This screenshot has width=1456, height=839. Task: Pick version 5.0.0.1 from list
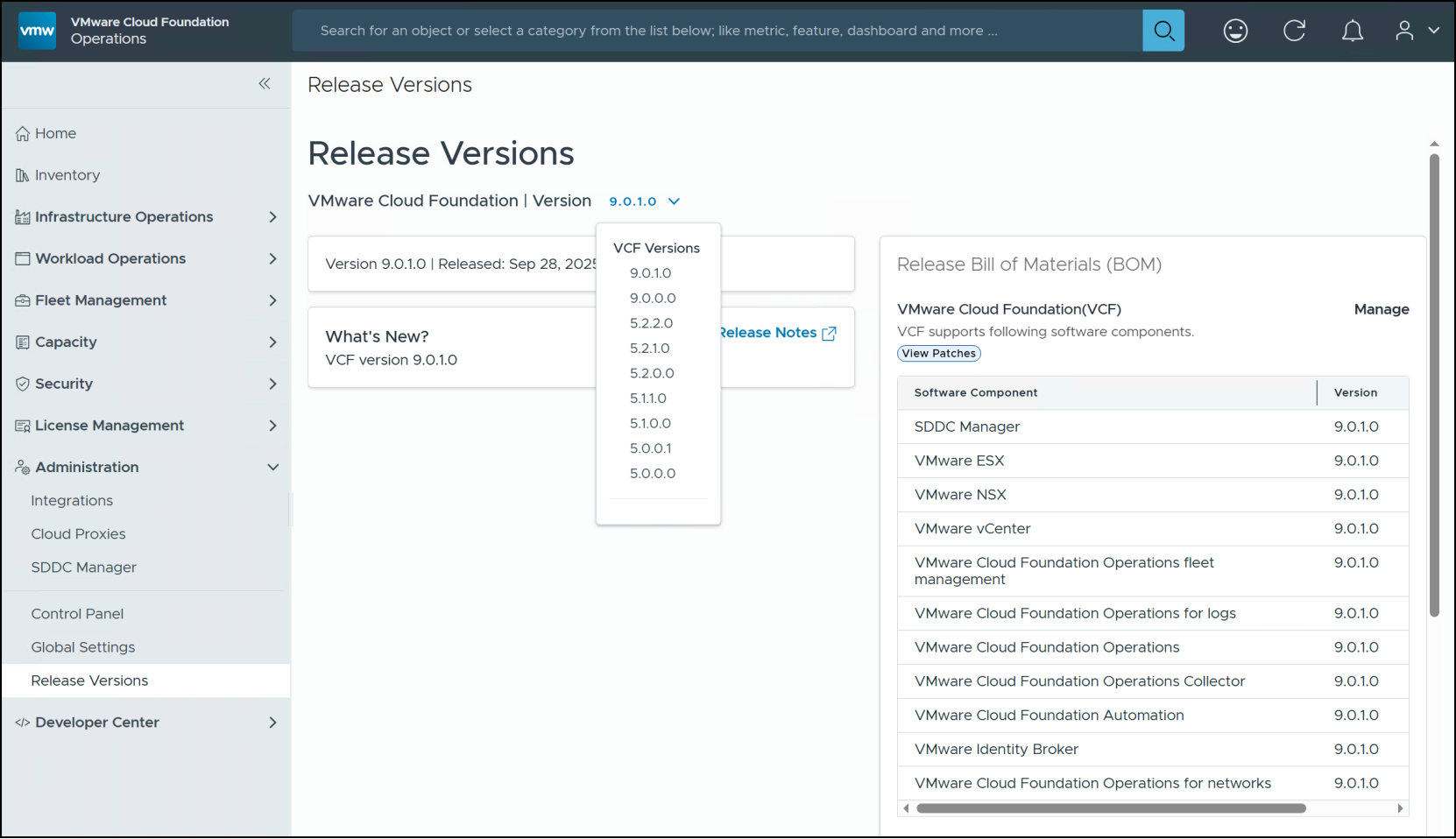tap(651, 448)
